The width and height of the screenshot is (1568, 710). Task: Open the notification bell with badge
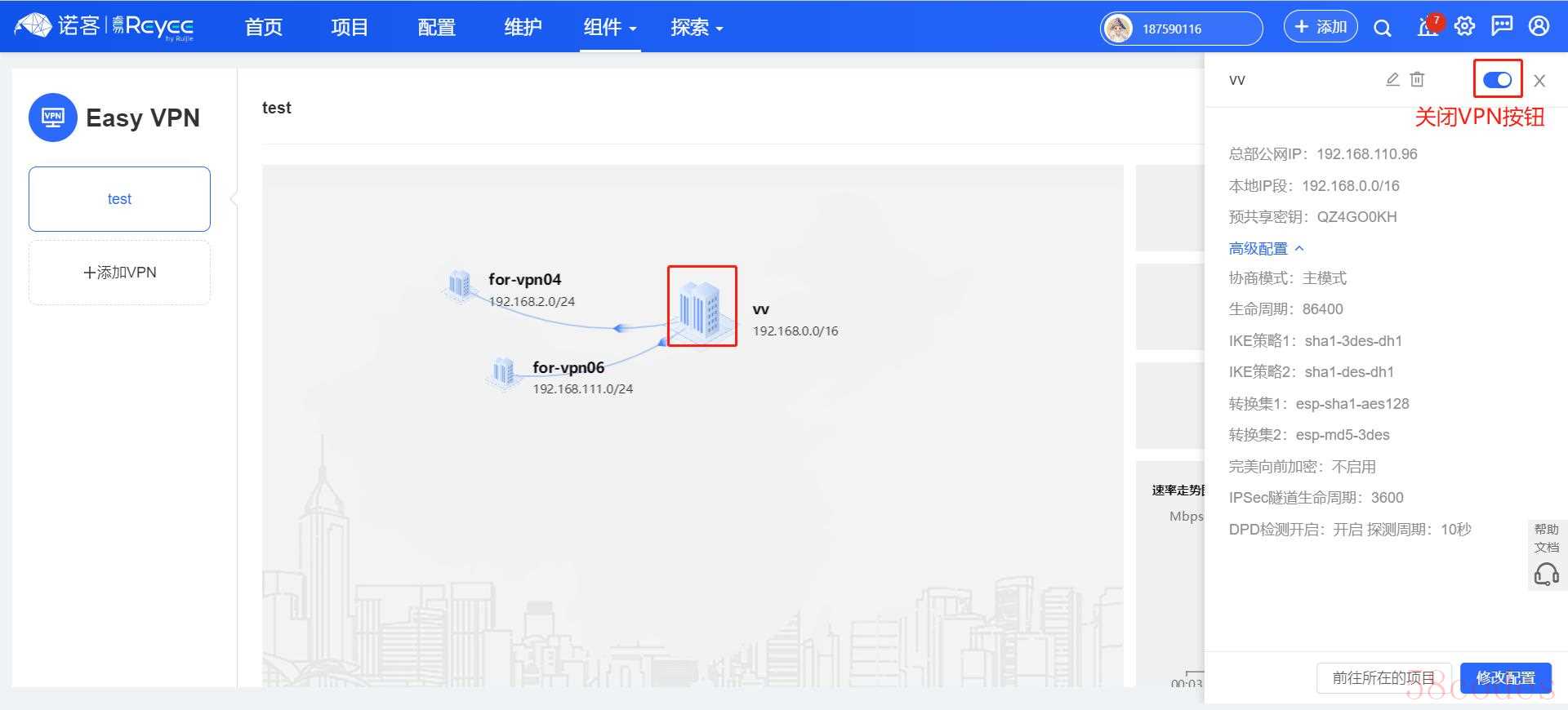tap(1428, 27)
